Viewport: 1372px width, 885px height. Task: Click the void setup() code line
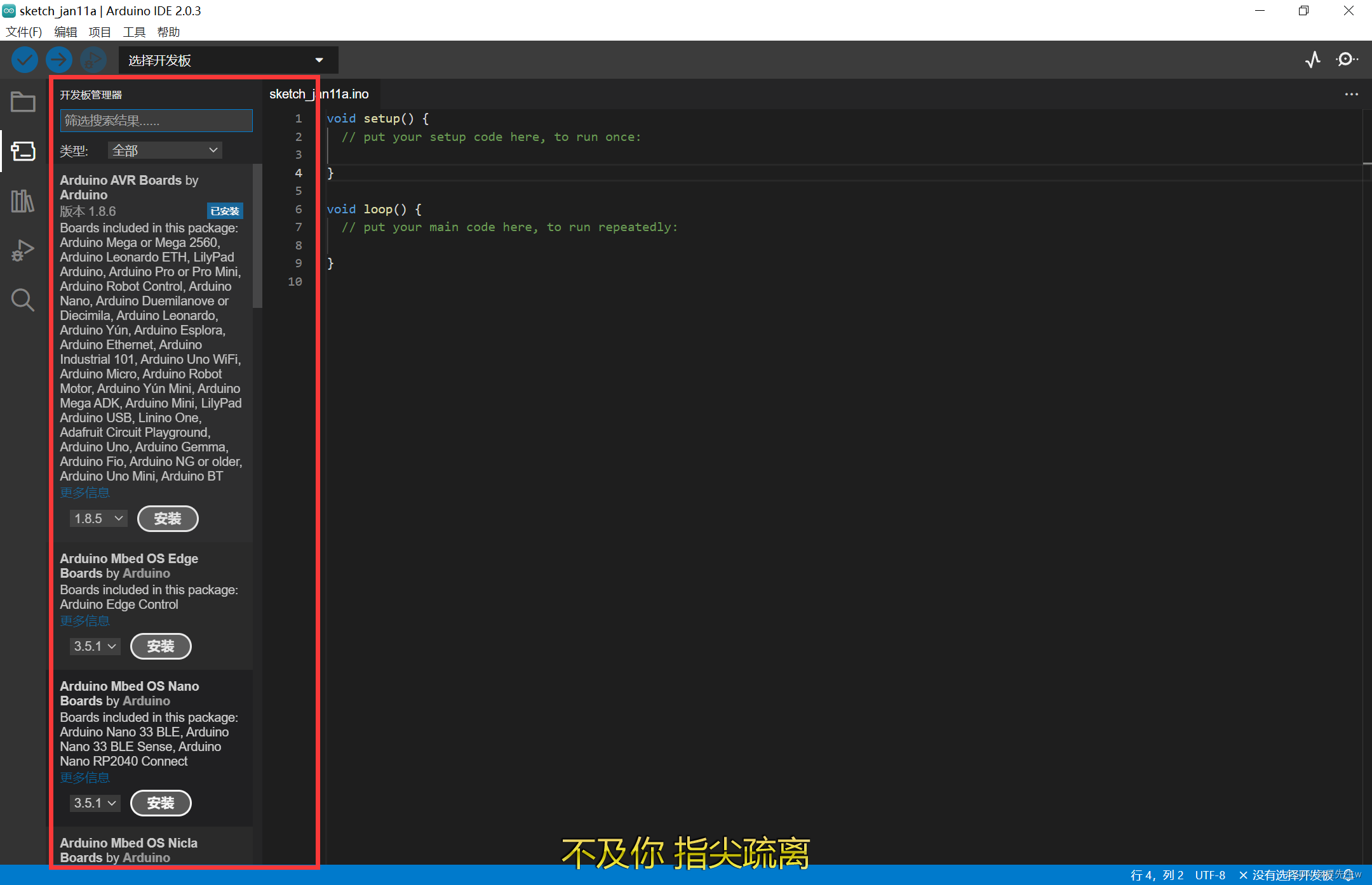tap(377, 119)
